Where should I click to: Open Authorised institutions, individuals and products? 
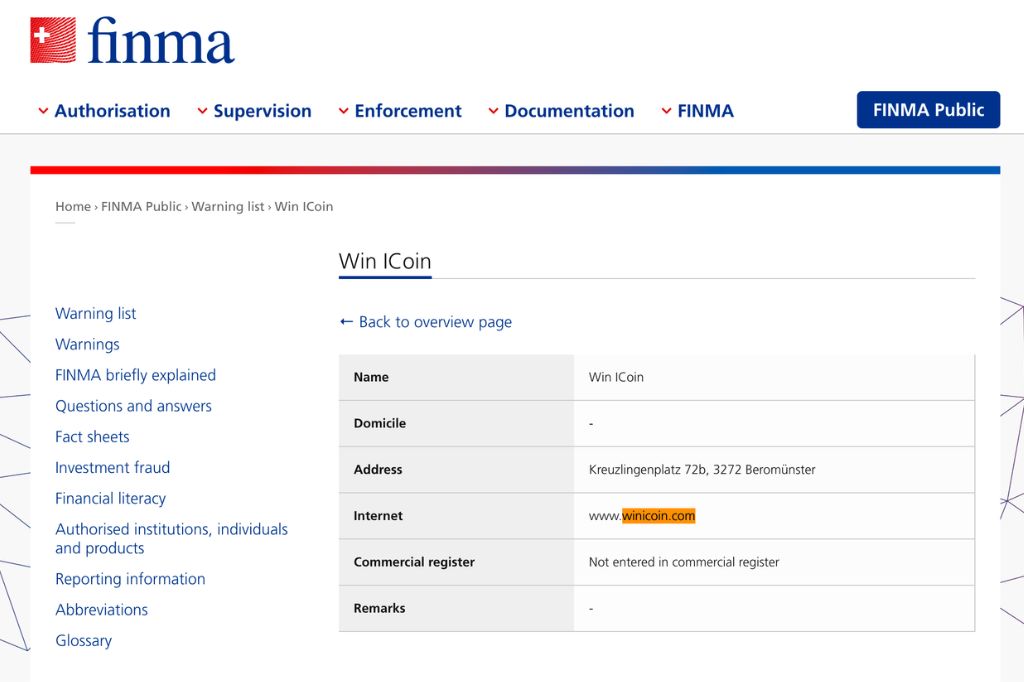pos(171,538)
